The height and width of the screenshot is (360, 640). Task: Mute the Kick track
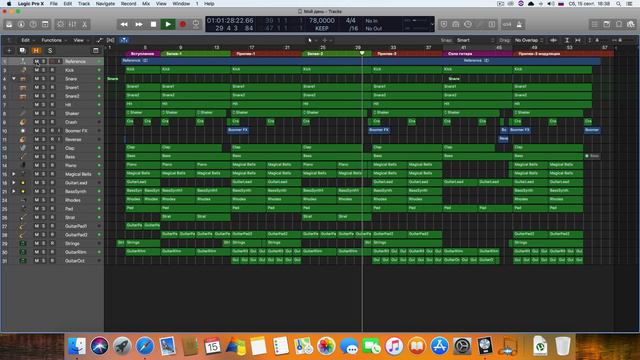(x=36, y=70)
